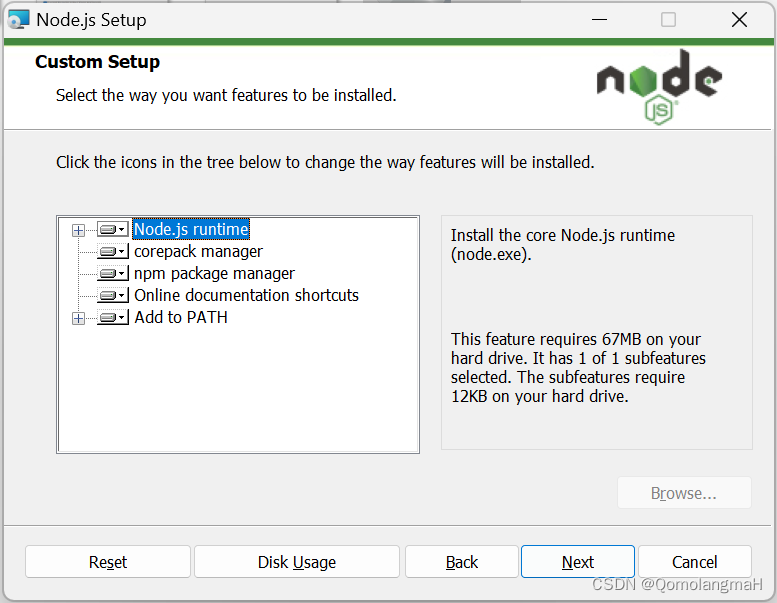The width and height of the screenshot is (777, 603).
Task: Open the Disk Usage dialog
Action: click(297, 562)
